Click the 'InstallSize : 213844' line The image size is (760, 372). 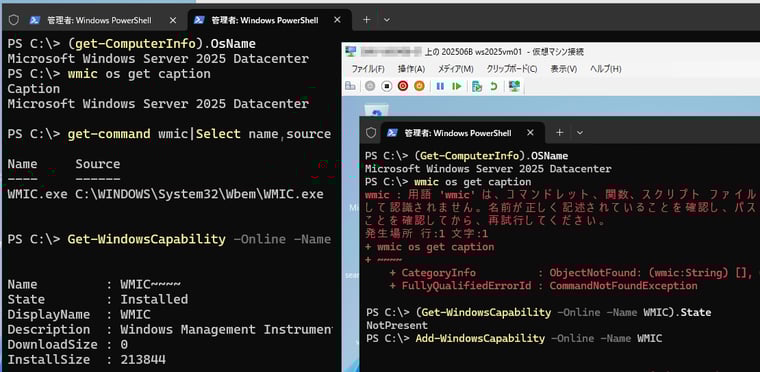coord(87,359)
